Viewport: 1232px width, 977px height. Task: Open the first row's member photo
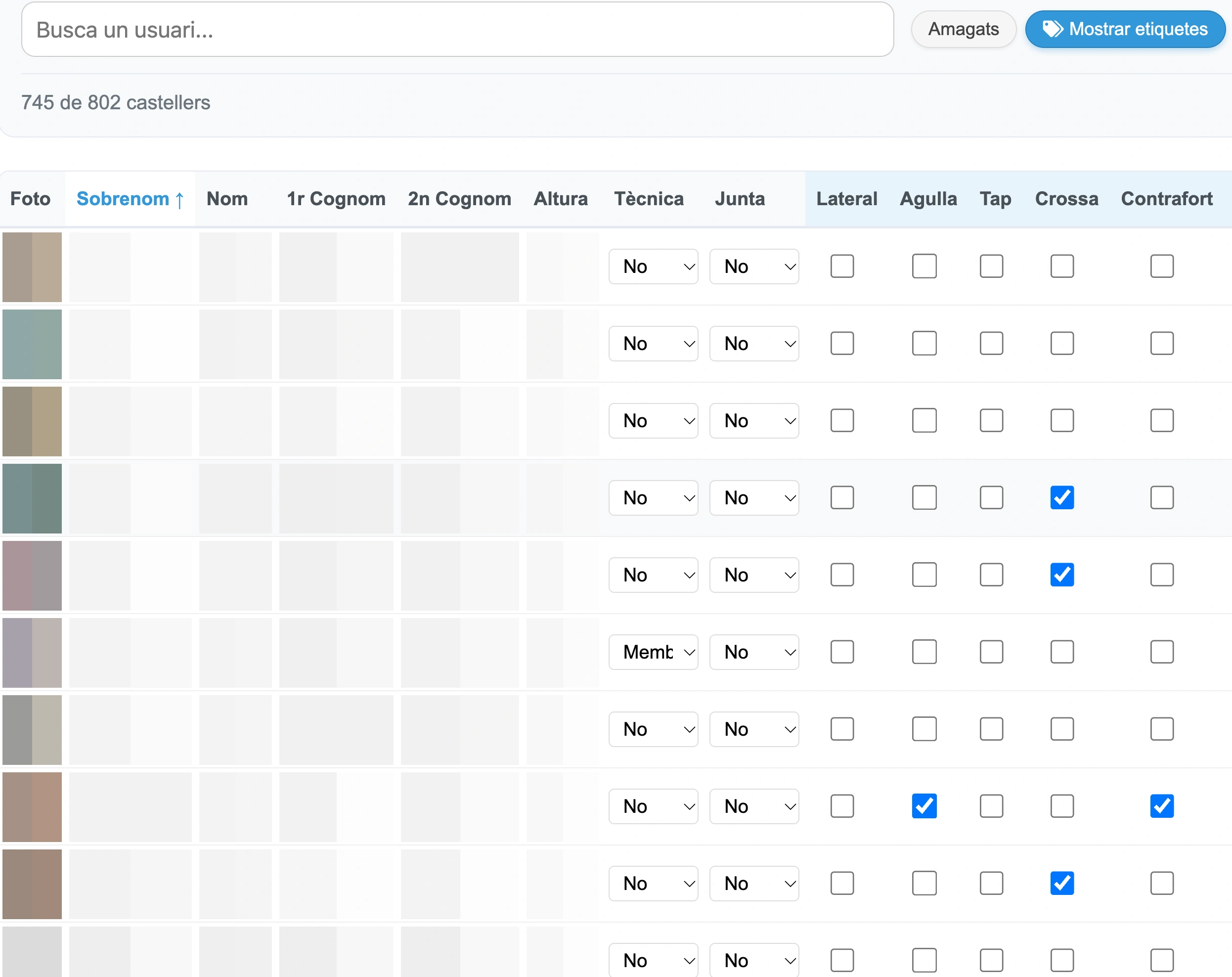point(32,267)
